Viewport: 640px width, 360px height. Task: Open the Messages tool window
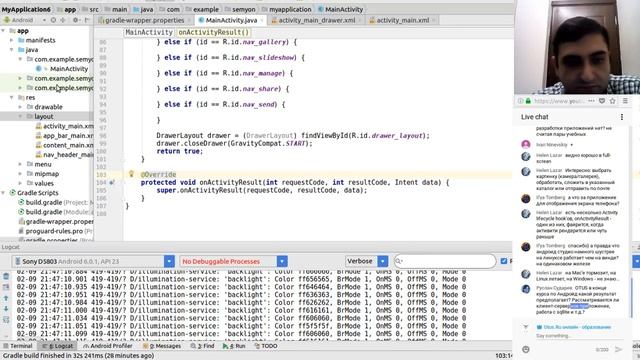coord(162,346)
